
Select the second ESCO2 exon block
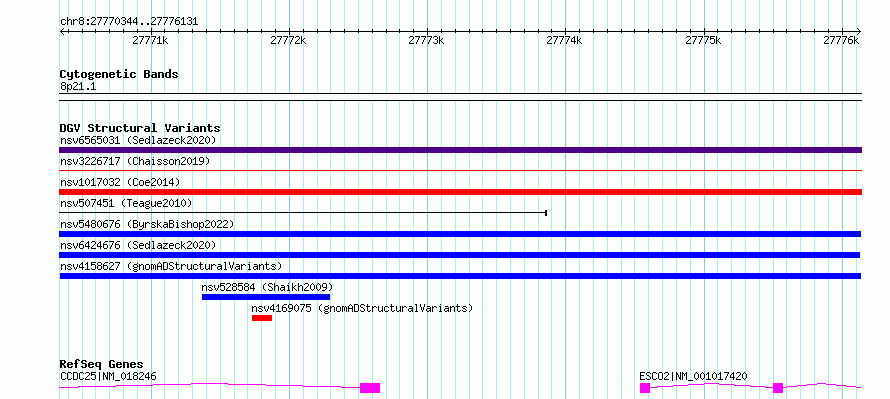[x=778, y=388]
